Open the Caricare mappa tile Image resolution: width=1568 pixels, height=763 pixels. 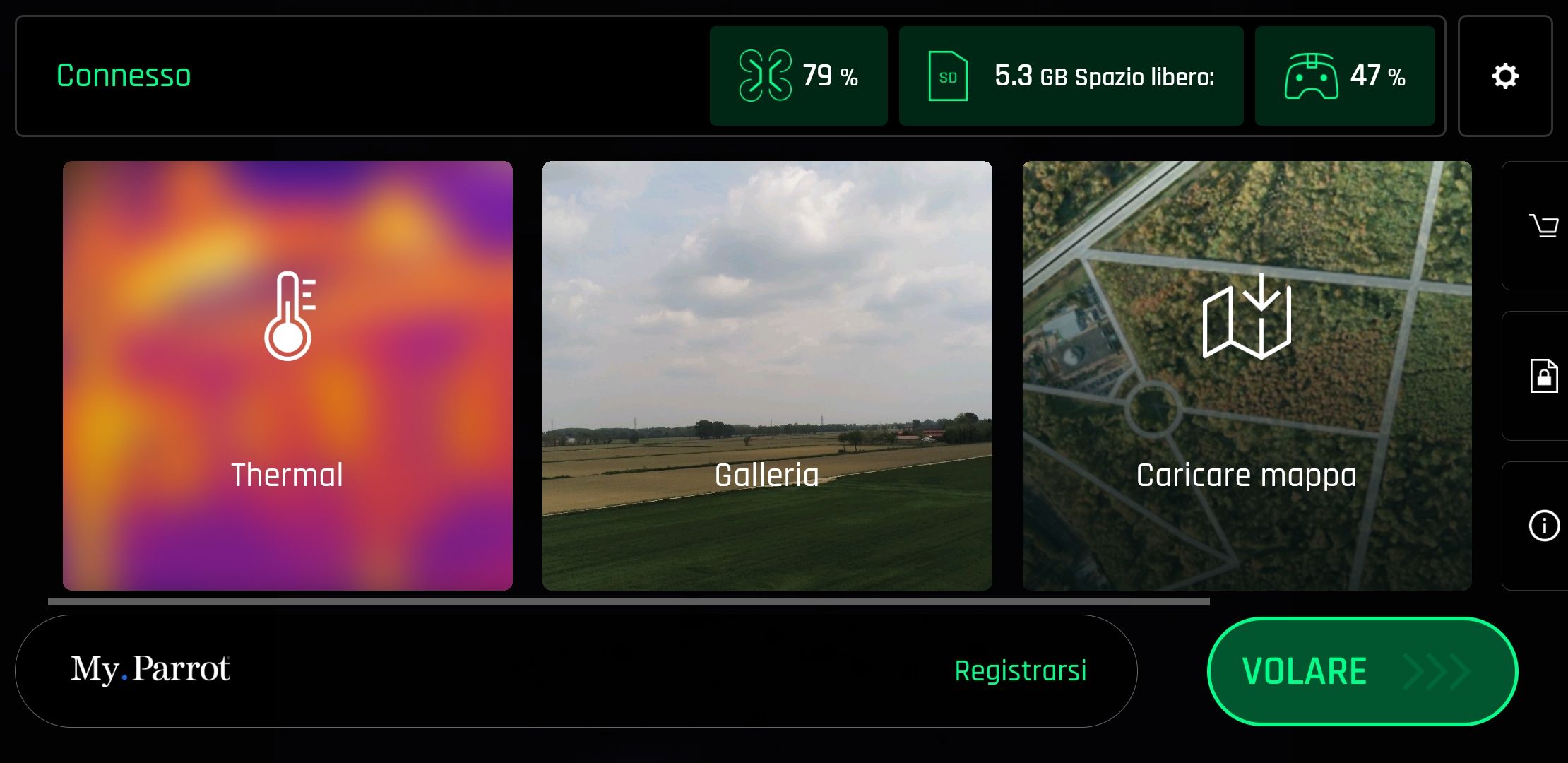point(1247,376)
